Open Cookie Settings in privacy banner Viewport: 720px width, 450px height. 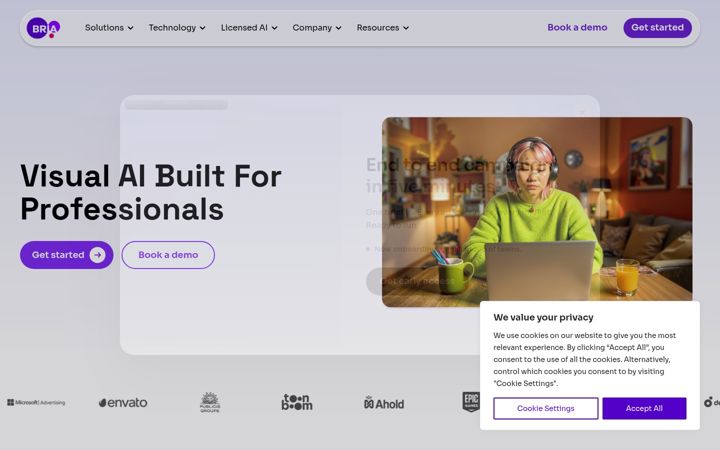coord(546,408)
